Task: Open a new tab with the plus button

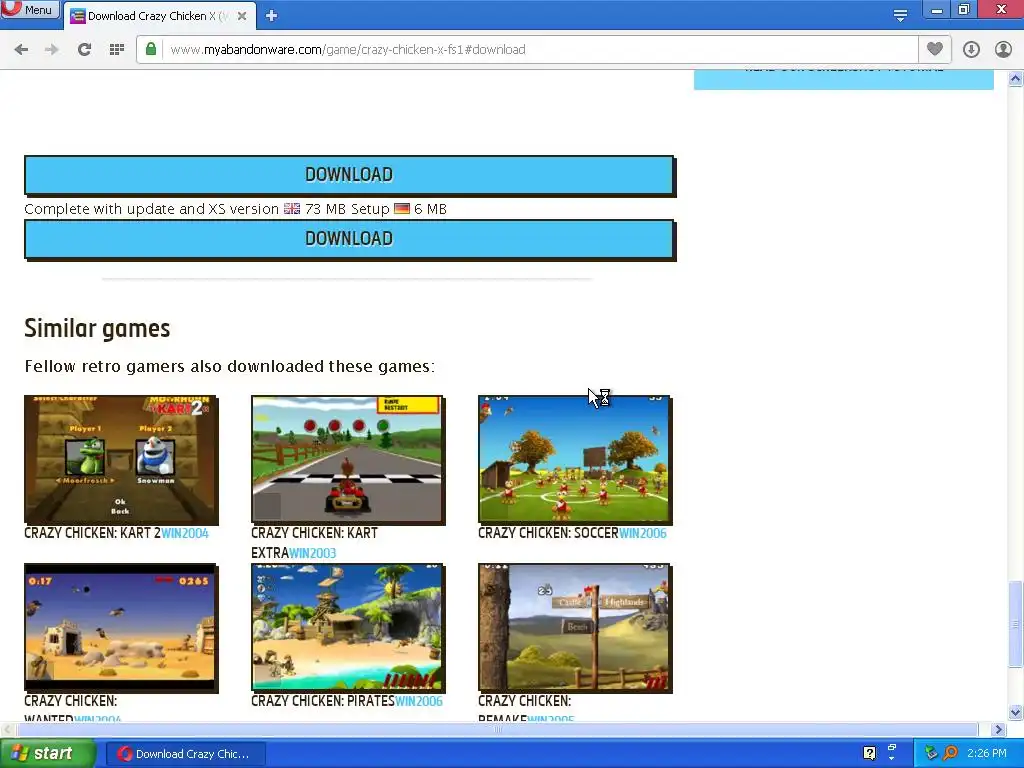Action: point(272,16)
